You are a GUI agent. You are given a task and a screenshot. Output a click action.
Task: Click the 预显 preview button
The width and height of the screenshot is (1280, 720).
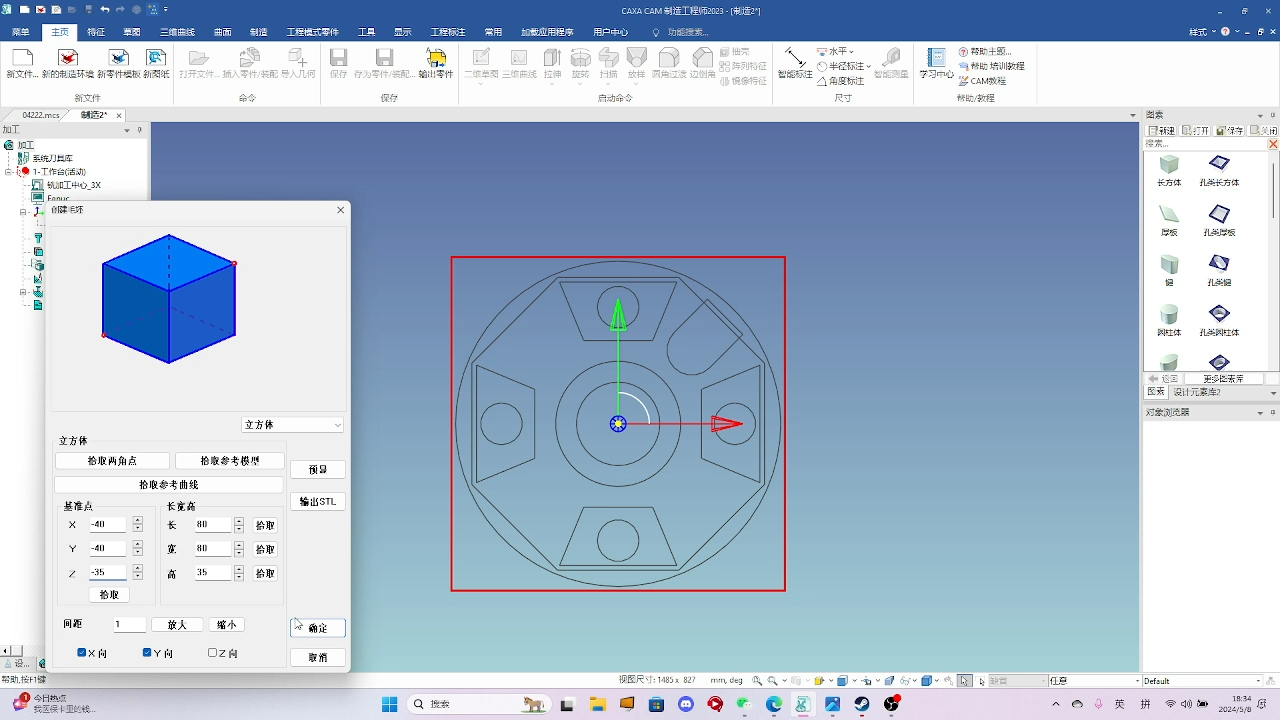[x=318, y=469]
